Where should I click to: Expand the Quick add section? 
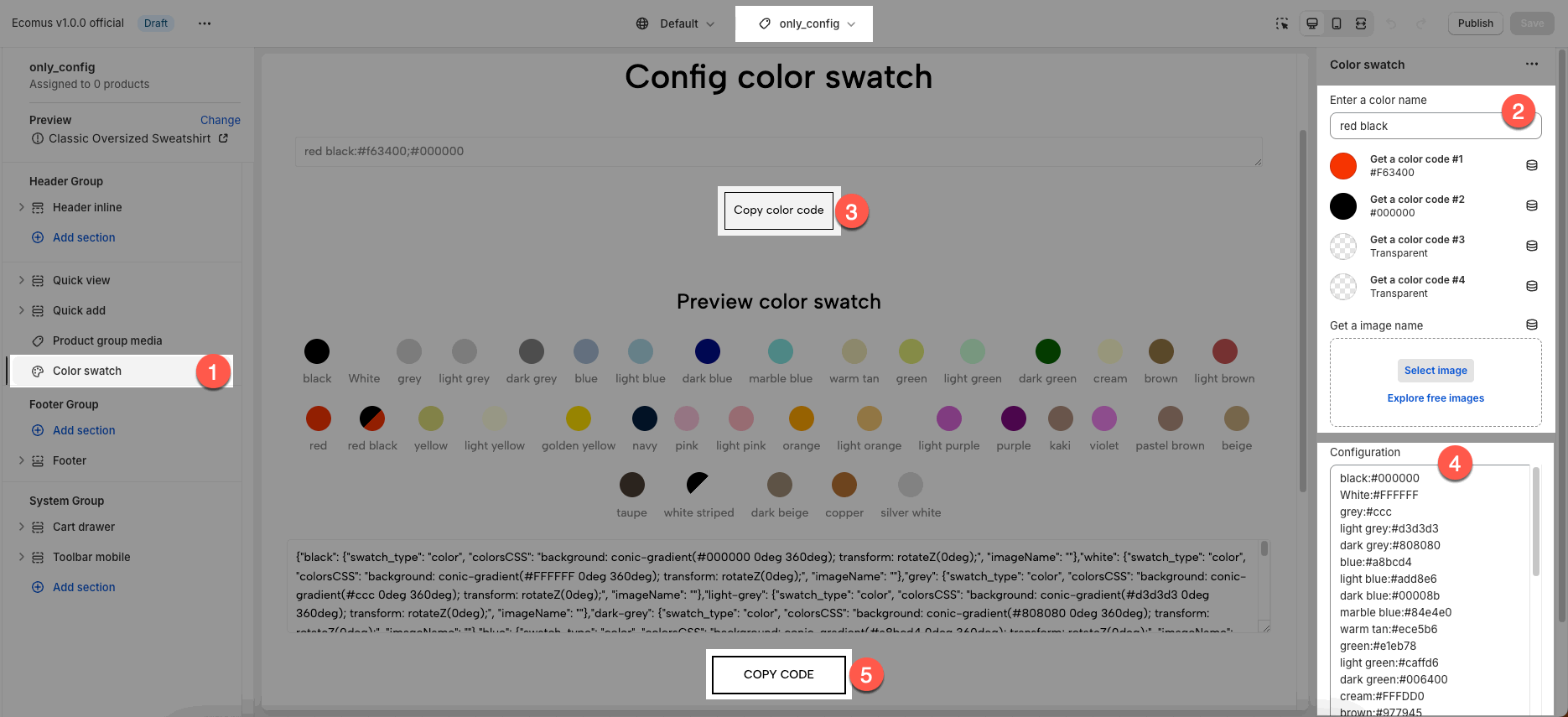coord(21,310)
